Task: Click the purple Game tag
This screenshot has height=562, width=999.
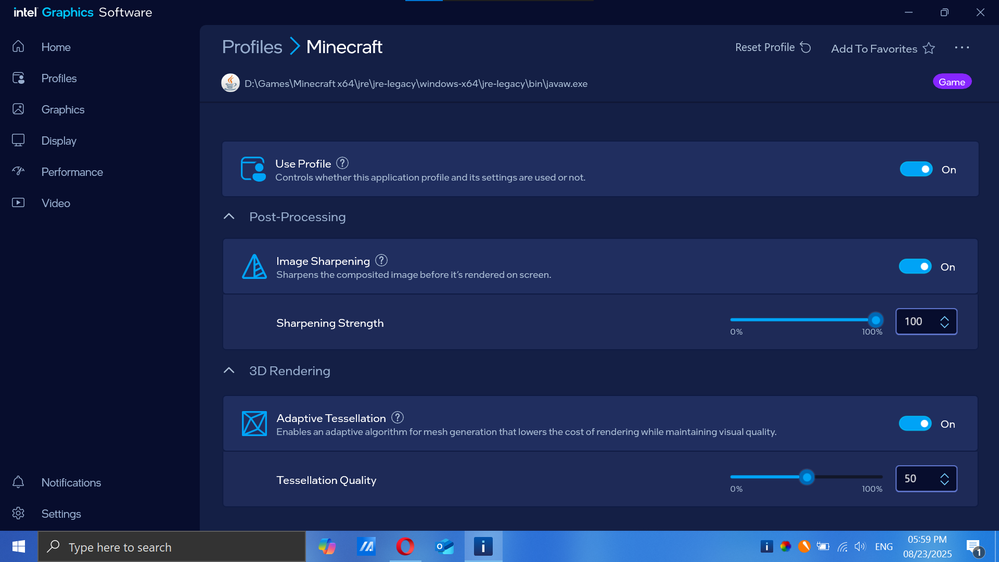Action: 952,82
